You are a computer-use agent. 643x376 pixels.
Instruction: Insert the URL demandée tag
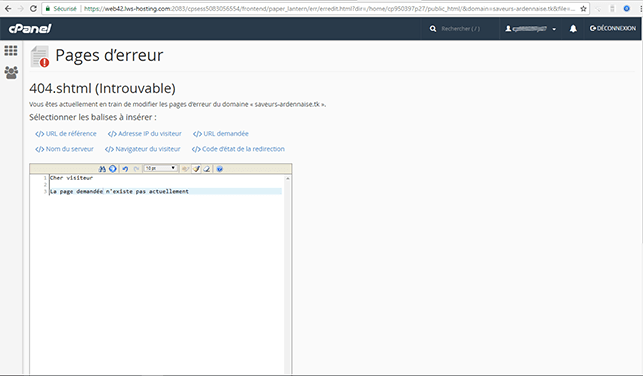221,134
